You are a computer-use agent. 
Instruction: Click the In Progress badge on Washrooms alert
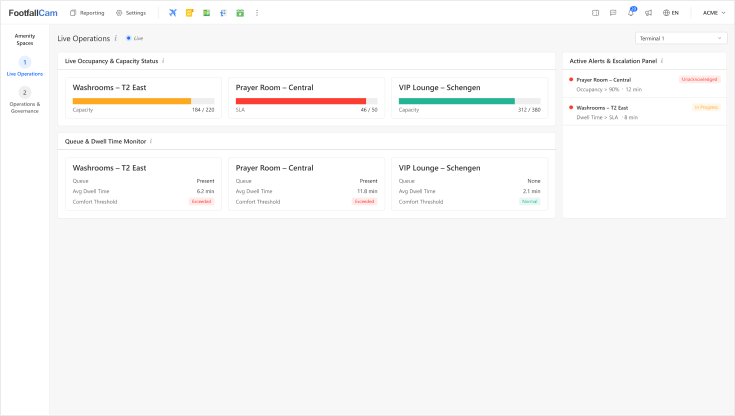point(706,107)
